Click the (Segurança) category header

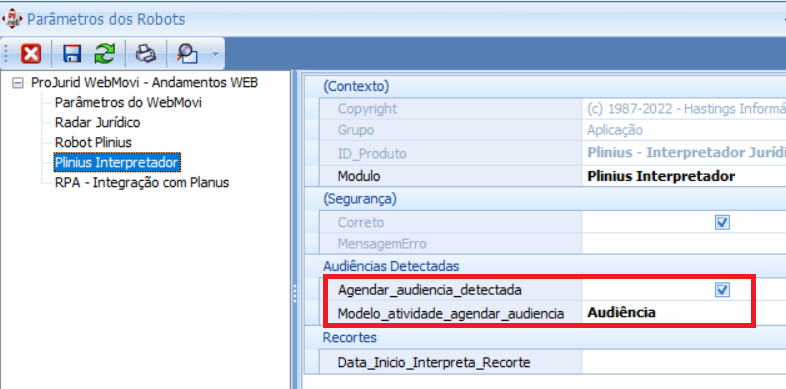[x=359, y=199]
